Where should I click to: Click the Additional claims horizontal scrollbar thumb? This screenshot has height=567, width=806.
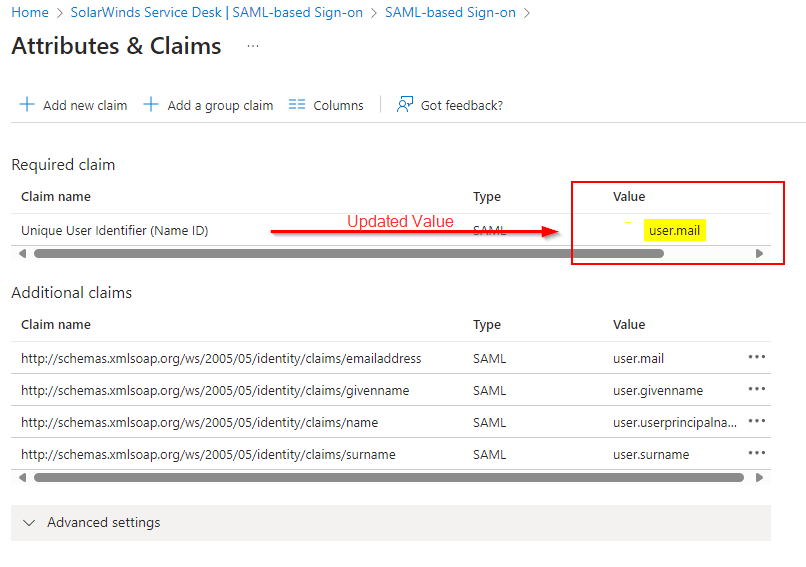tap(389, 478)
